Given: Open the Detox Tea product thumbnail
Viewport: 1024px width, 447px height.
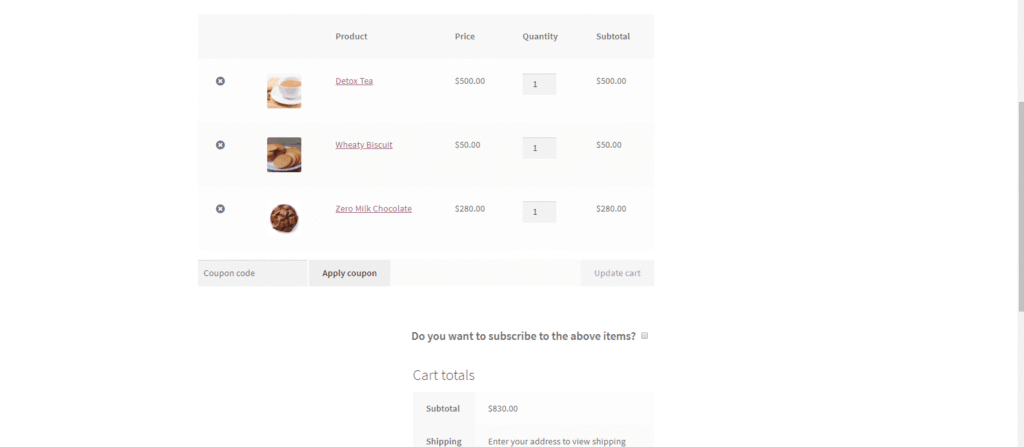Looking at the screenshot, I should pos(284,91).
